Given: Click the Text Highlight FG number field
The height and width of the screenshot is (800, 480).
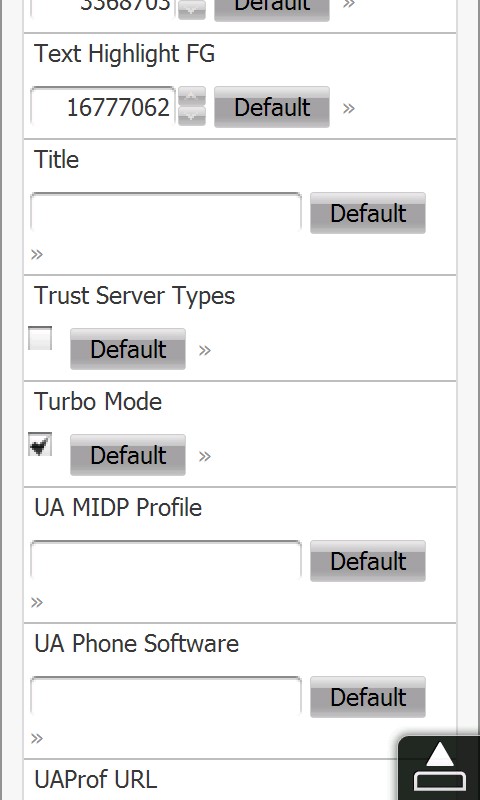Looking at the screenshot, I should (x=103, y=107).
